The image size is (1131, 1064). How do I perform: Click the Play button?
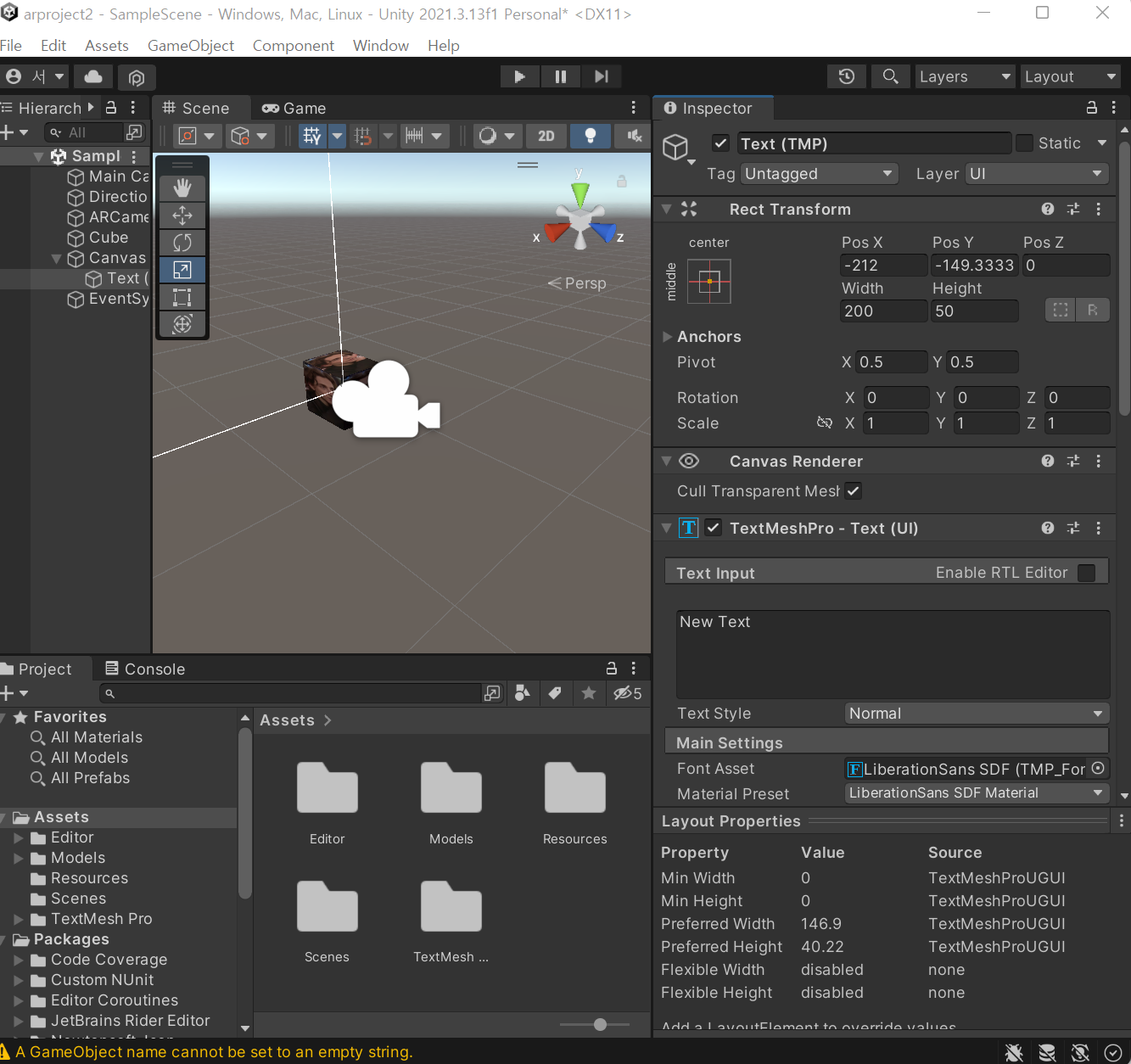tap(520, 76)
